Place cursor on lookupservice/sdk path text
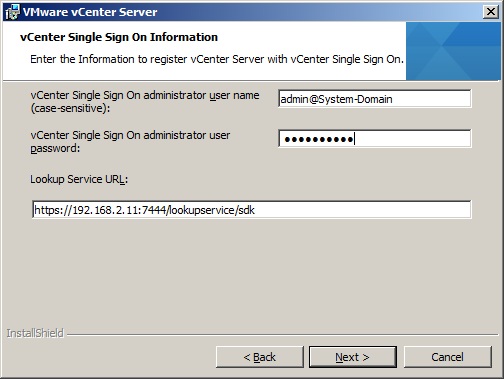 click(x=212, y=210)
